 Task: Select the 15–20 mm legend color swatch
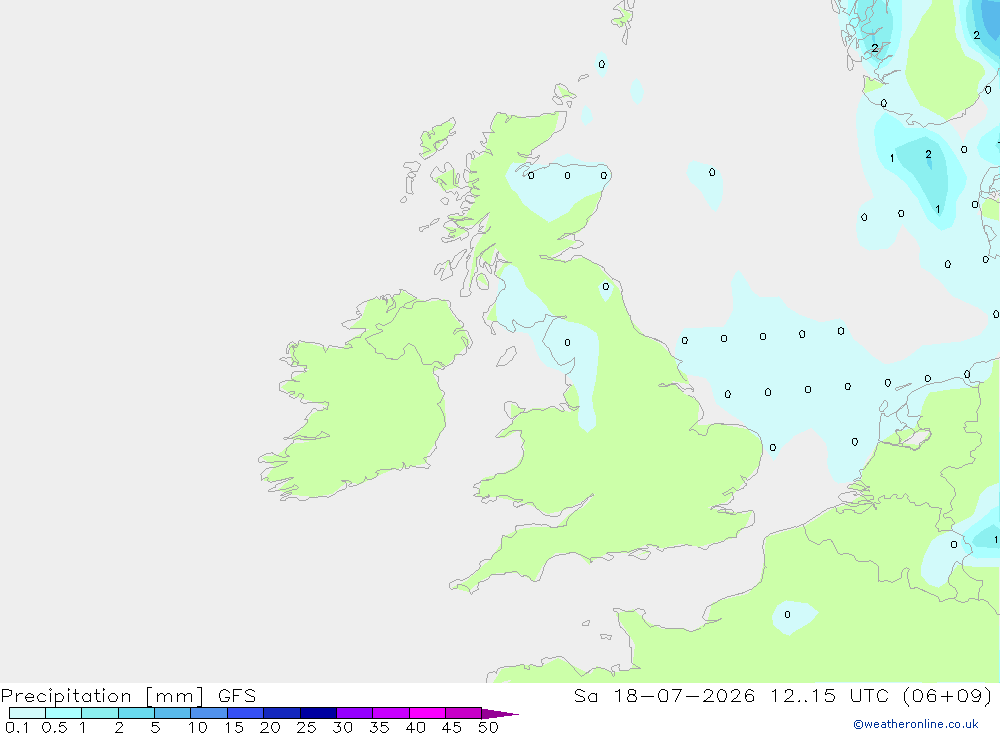(x=246, y=713)
